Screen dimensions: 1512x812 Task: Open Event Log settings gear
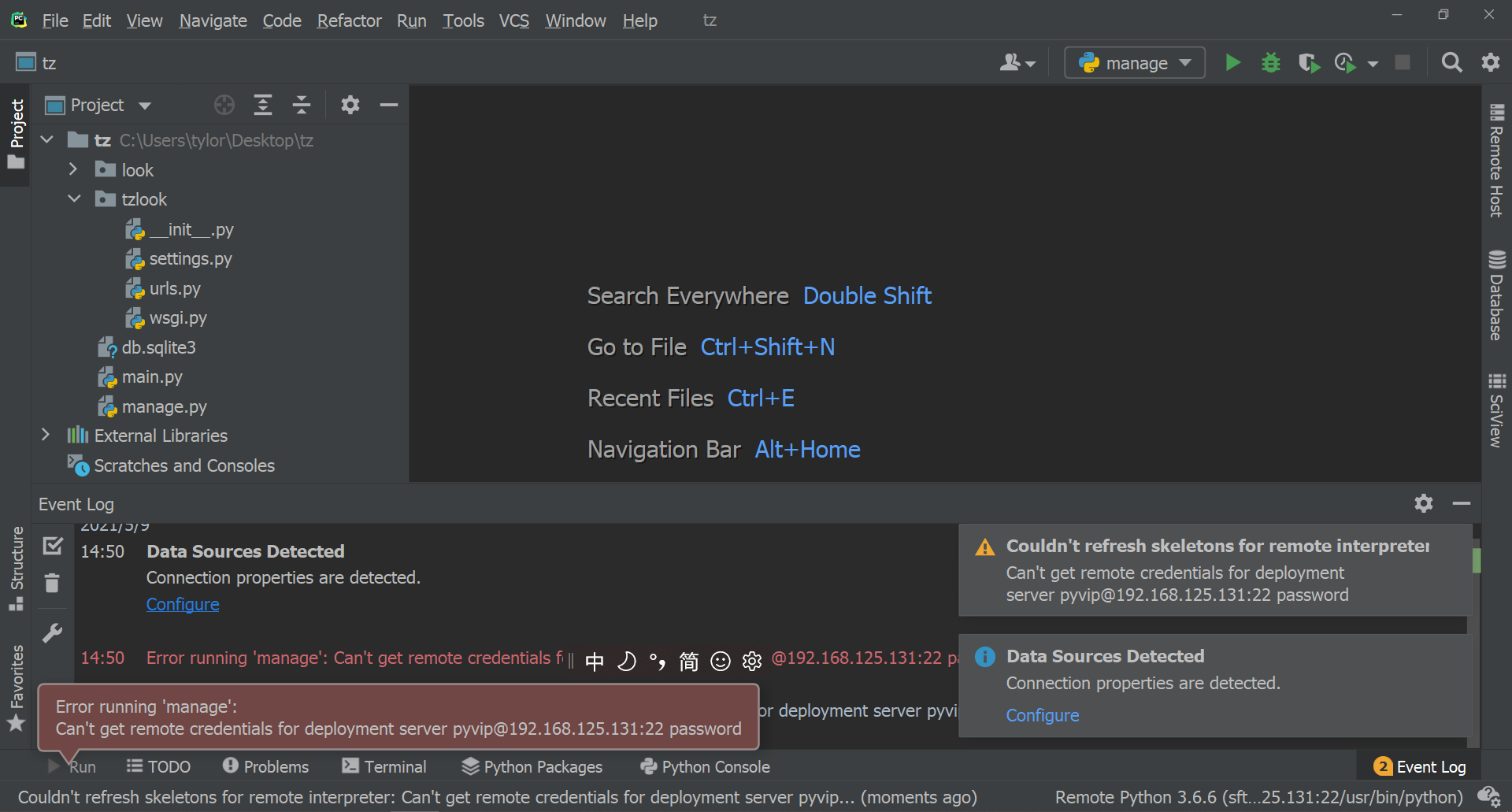(x=1423, y=503)
